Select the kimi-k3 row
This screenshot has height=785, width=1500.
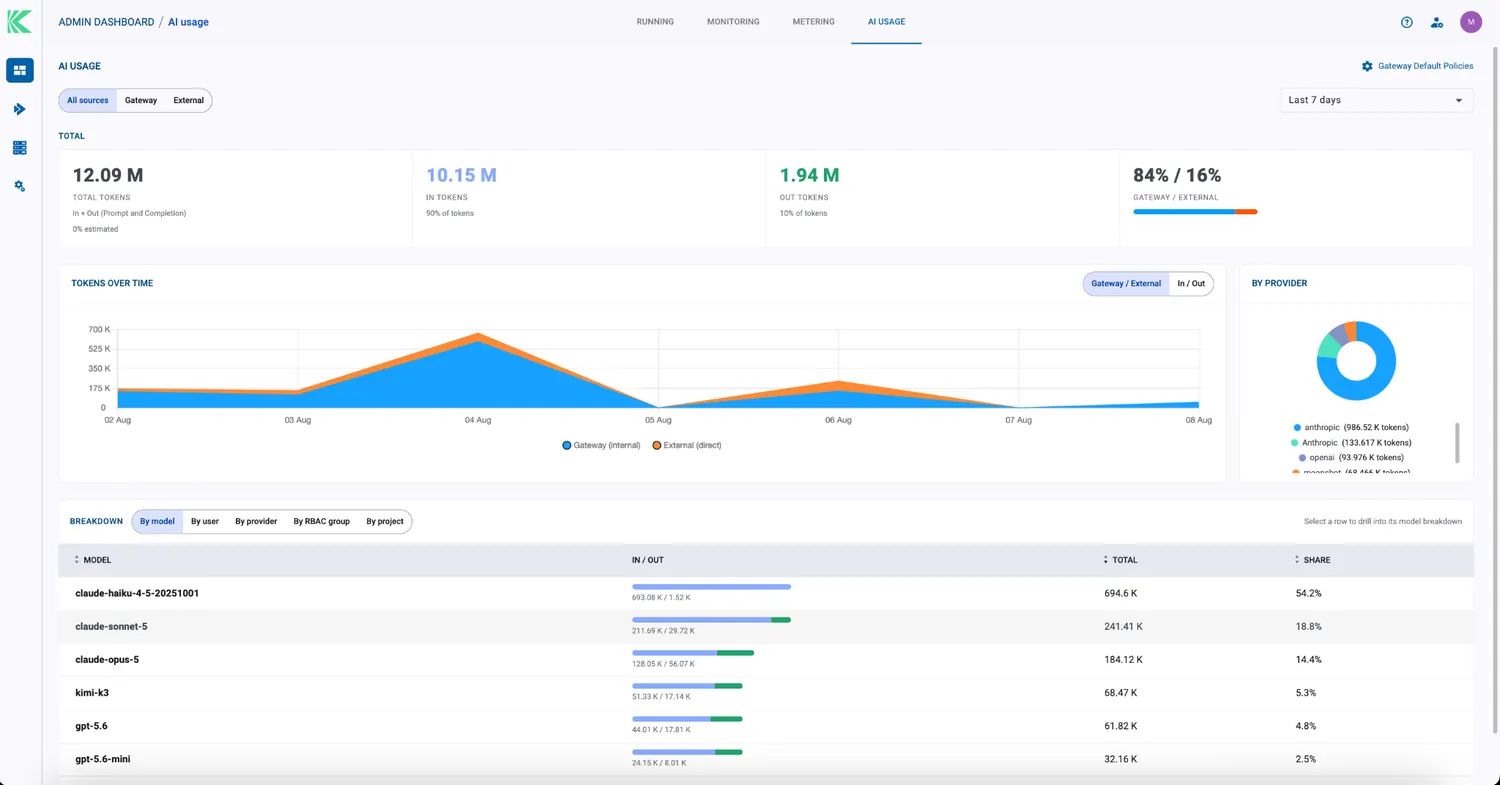tap(765, 693)
